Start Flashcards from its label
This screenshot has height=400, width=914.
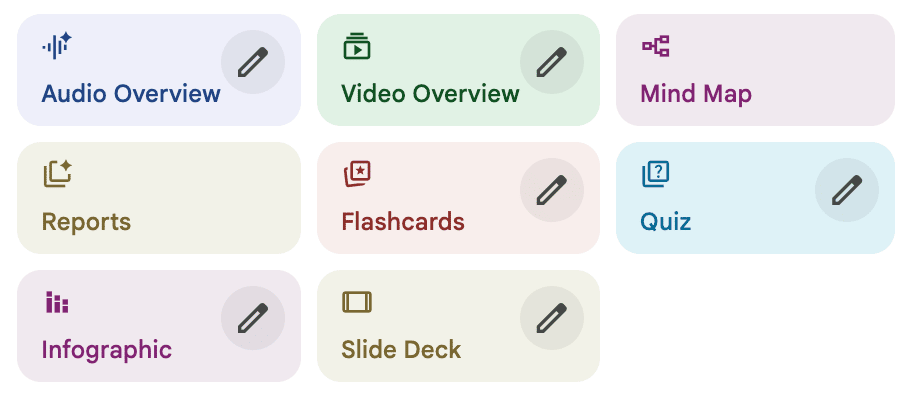click(403, 221)
